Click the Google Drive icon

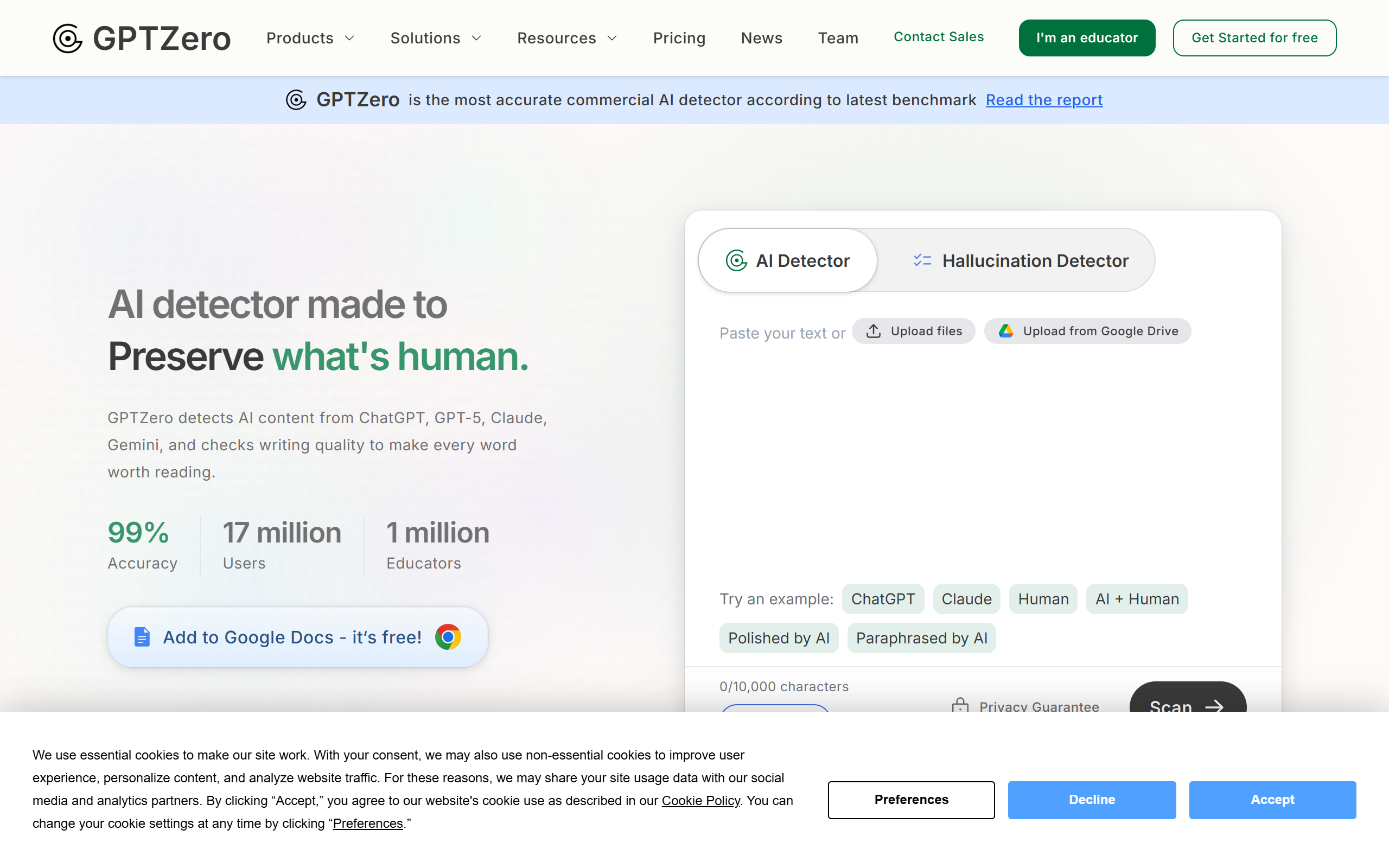point(1005,331)
